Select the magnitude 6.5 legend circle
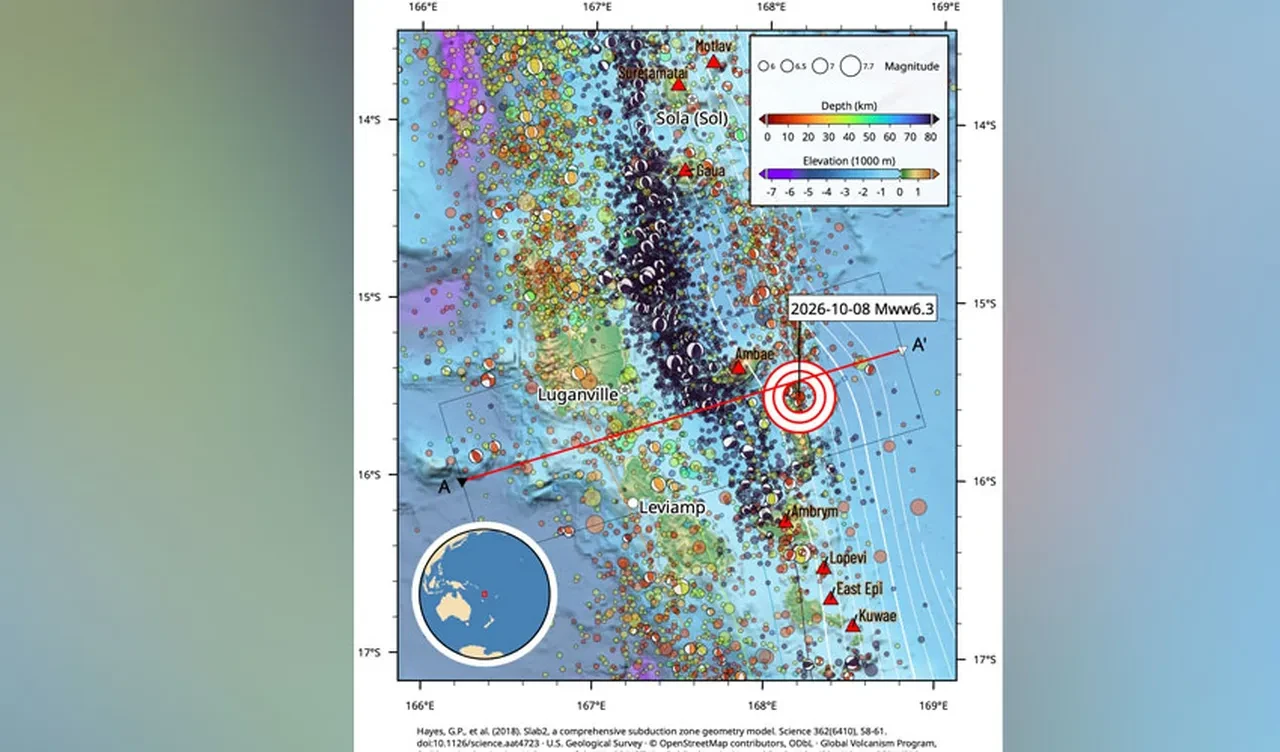Viewport: 1280px width, 752px height. point(788,66)
